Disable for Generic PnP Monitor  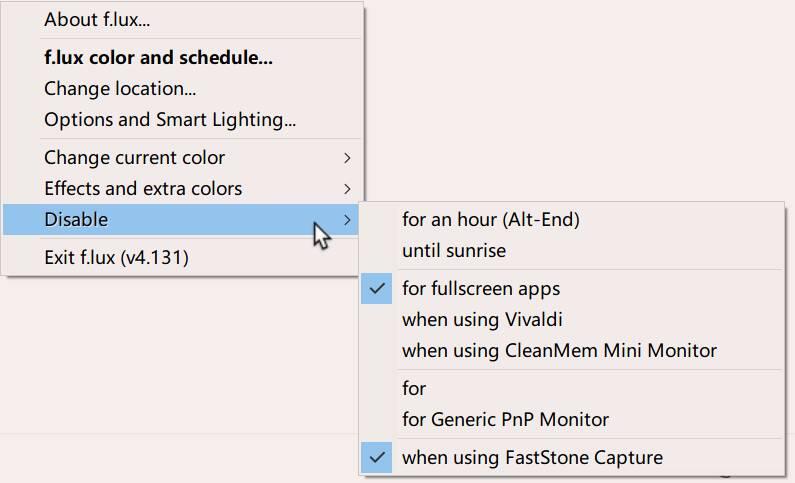[505, 420]
